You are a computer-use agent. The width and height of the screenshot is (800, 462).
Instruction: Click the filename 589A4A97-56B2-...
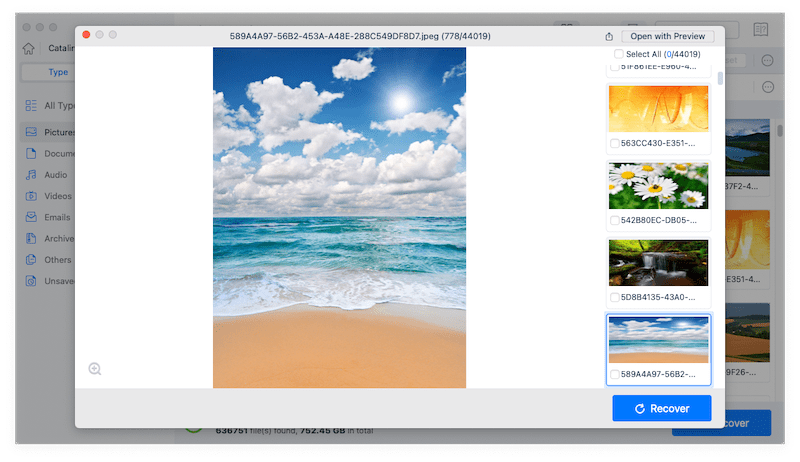pos(658,374)
